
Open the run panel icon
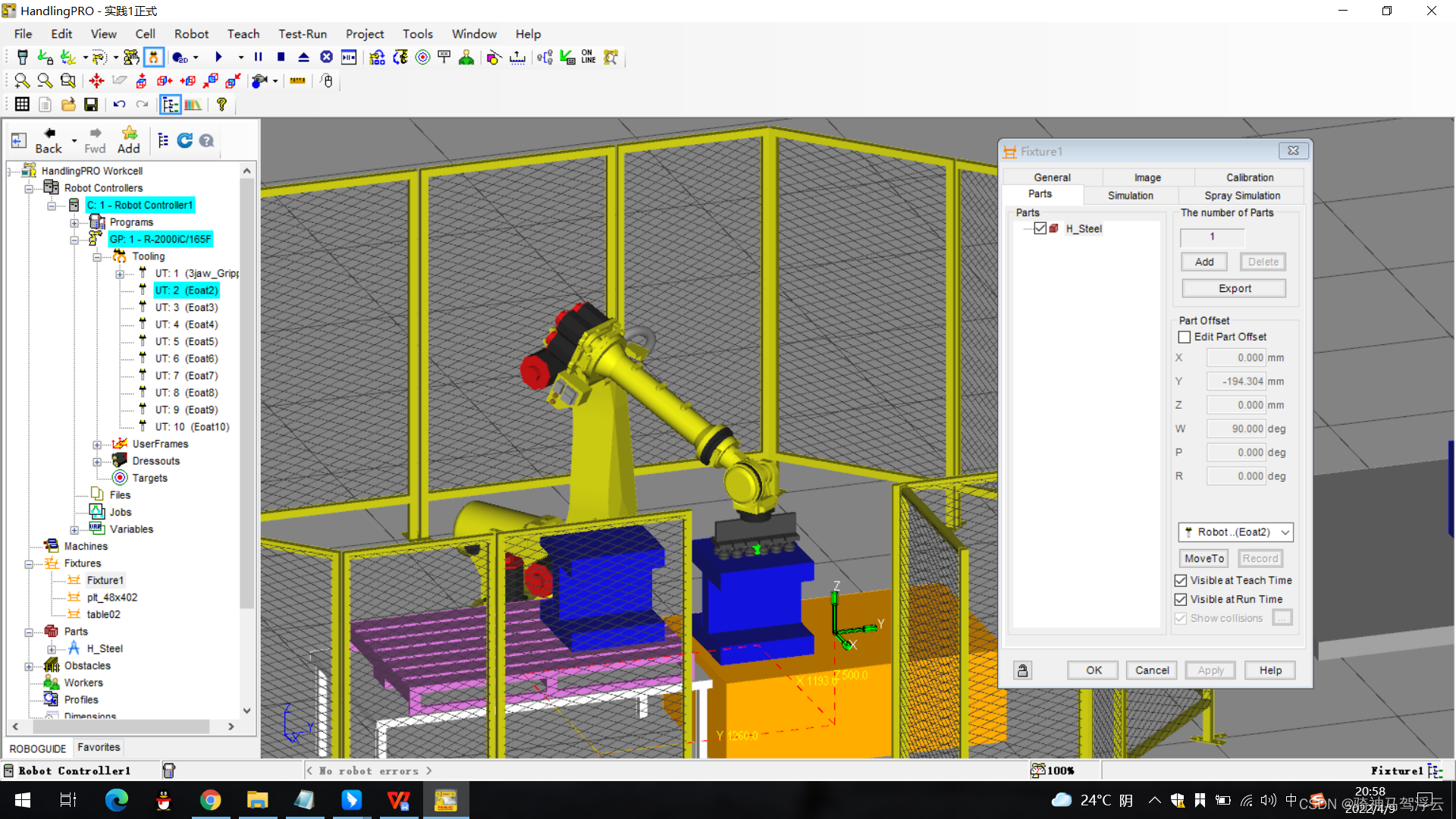(349, 58)
